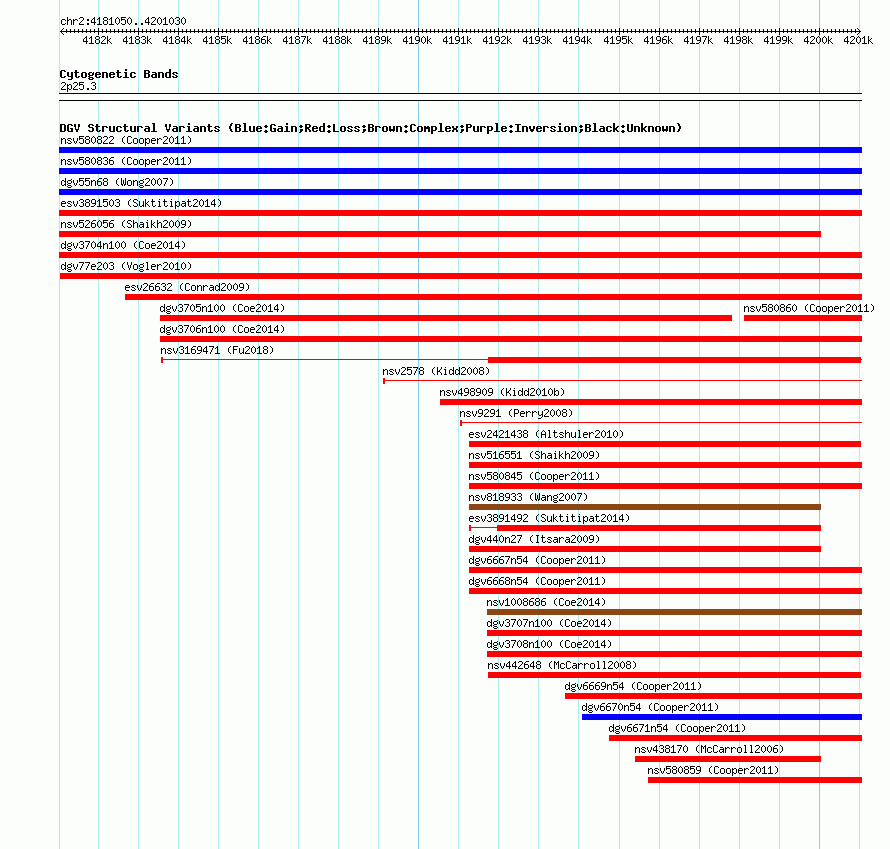Click the nsv438170 (McCarroll2006) label
This screenshot has width=890, height=849.
click(x=709, y=749)
